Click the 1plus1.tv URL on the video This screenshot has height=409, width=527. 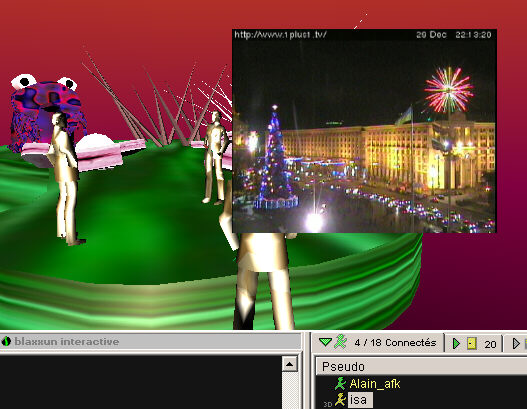(280, 34)
